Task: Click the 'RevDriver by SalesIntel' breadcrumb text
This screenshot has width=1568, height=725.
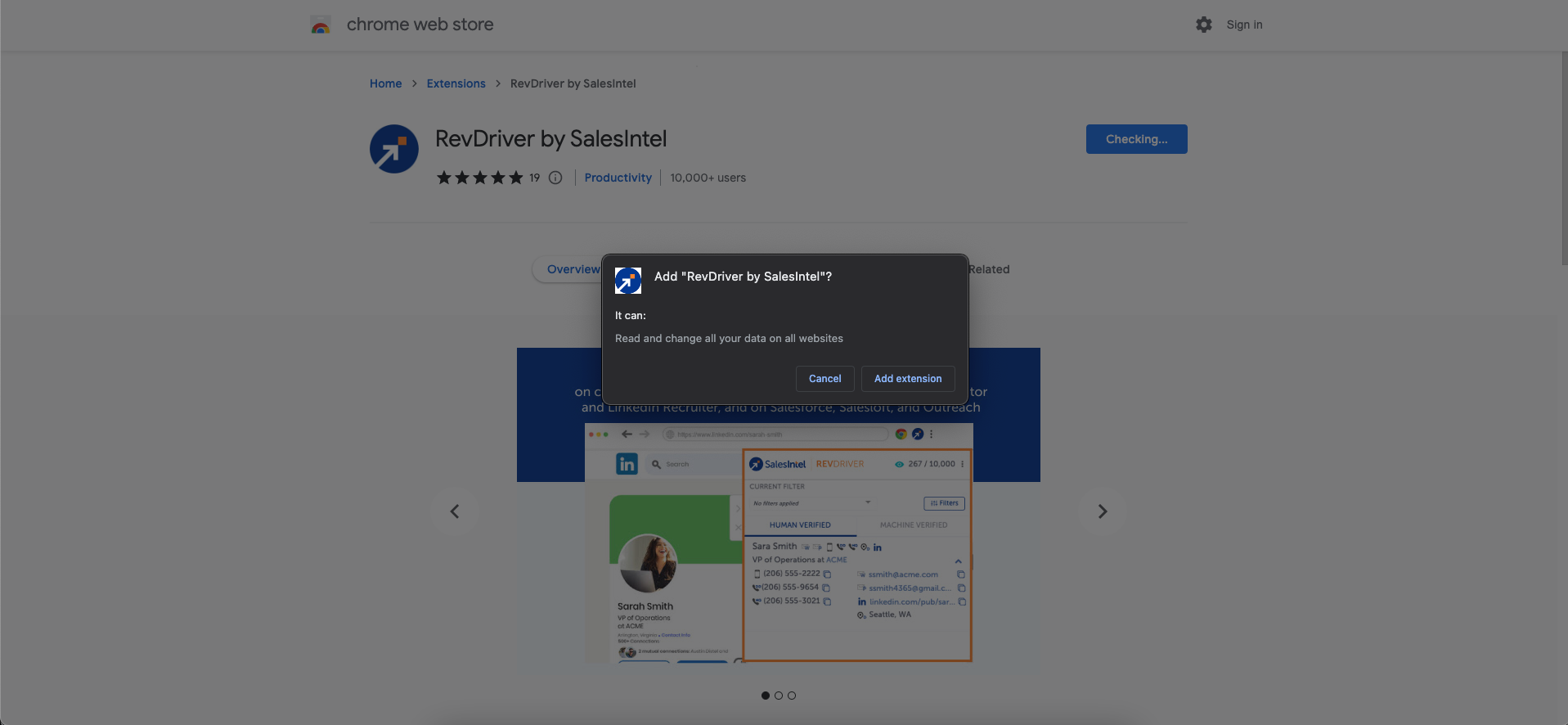Action: tap(573, 83)
